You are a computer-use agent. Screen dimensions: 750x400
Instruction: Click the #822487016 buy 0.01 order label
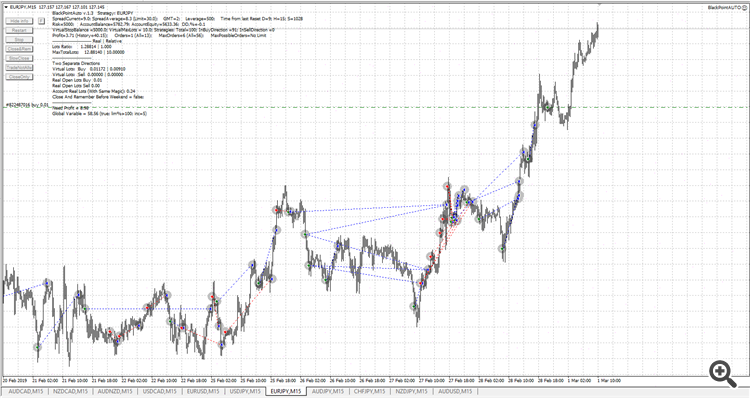coord(26,104)
